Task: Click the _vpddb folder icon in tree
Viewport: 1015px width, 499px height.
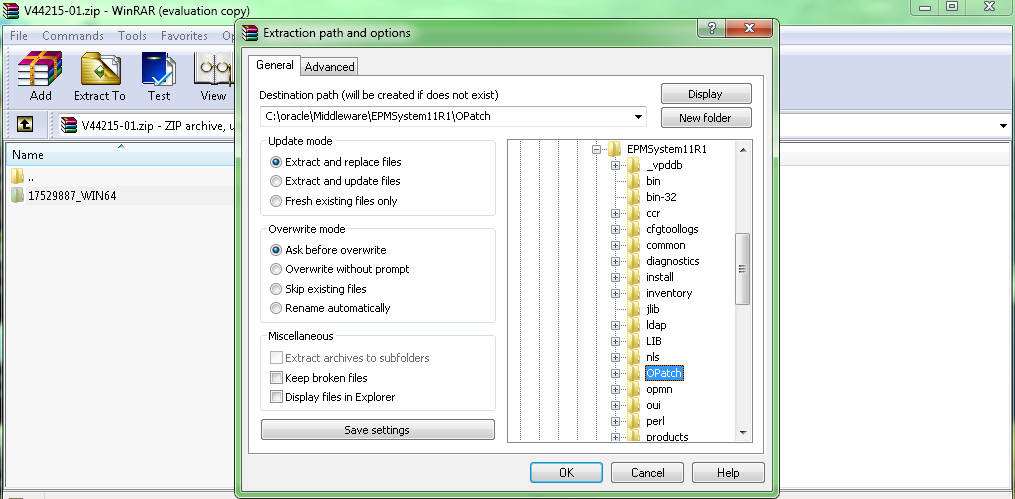Action: coord(634,165)
